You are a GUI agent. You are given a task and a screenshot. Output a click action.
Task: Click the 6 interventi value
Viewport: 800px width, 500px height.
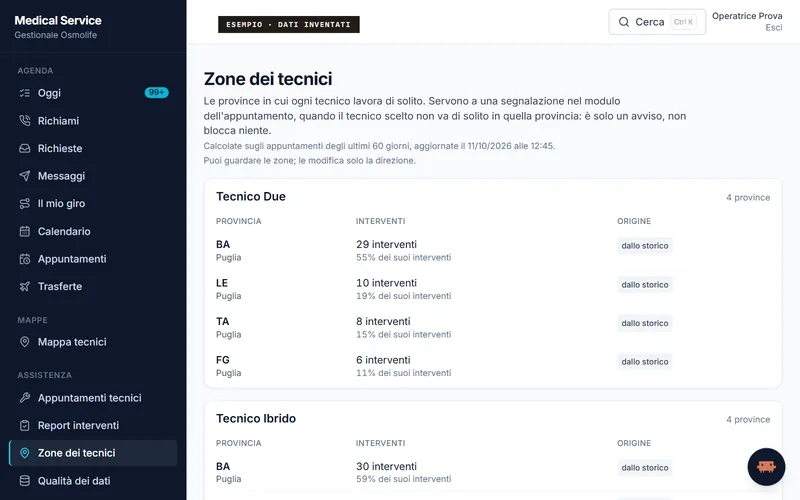pos(383,360)
